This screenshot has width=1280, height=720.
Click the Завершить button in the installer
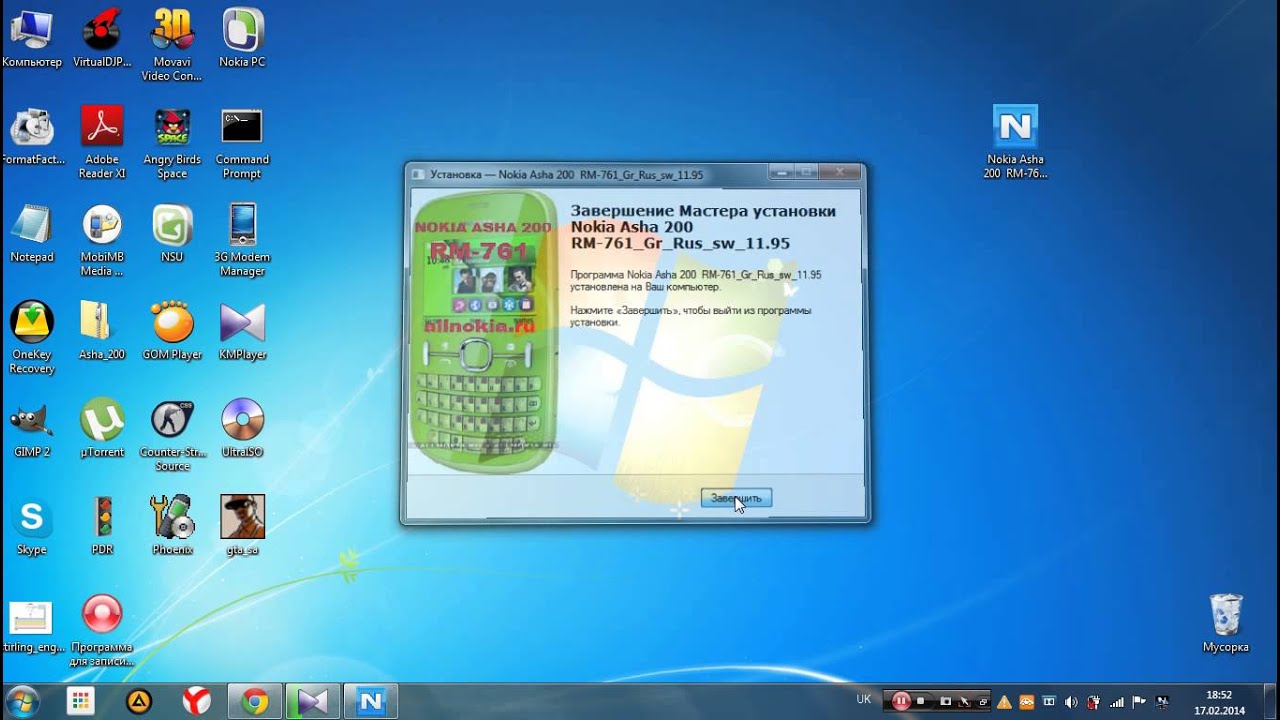tap(736, 498)
